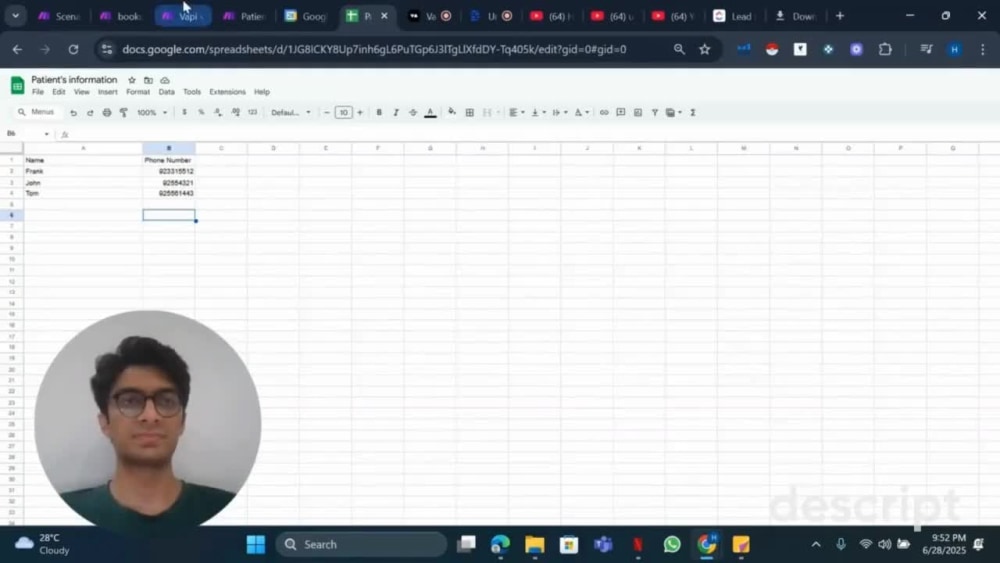Click the functions sigma icon
Viewport: 1000px width, 563px height.
coord(693,112)
